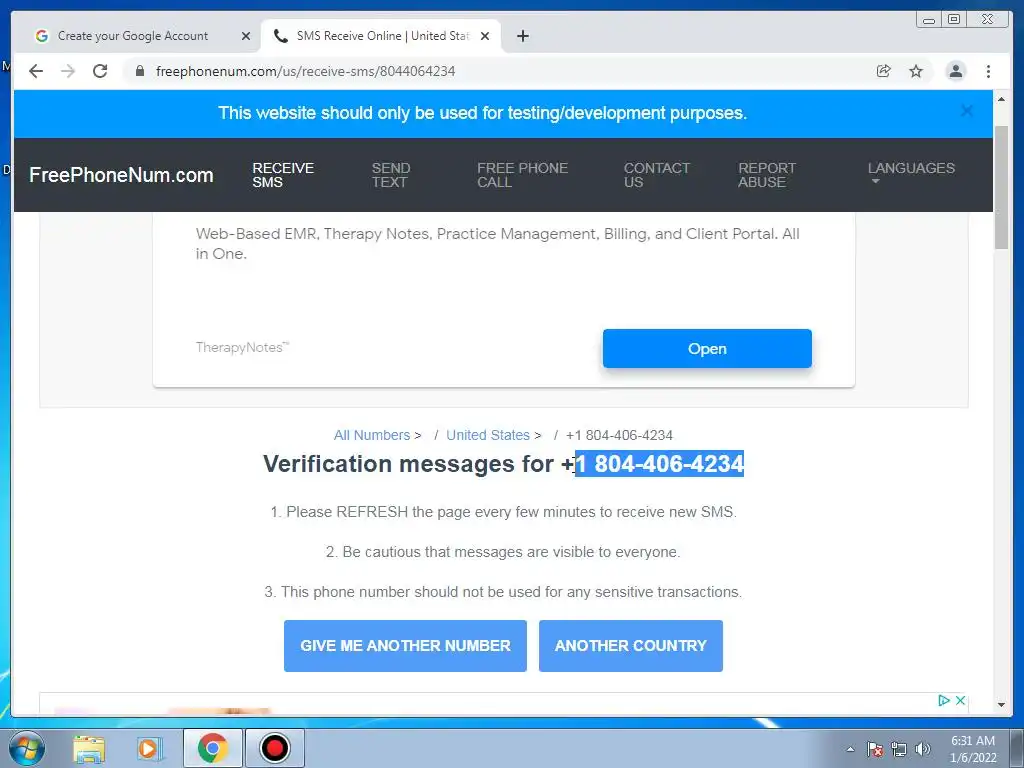The image size is (1024, 768).
Task: Click the red record app taskbar icon
Action: click(x=275, y=748)
